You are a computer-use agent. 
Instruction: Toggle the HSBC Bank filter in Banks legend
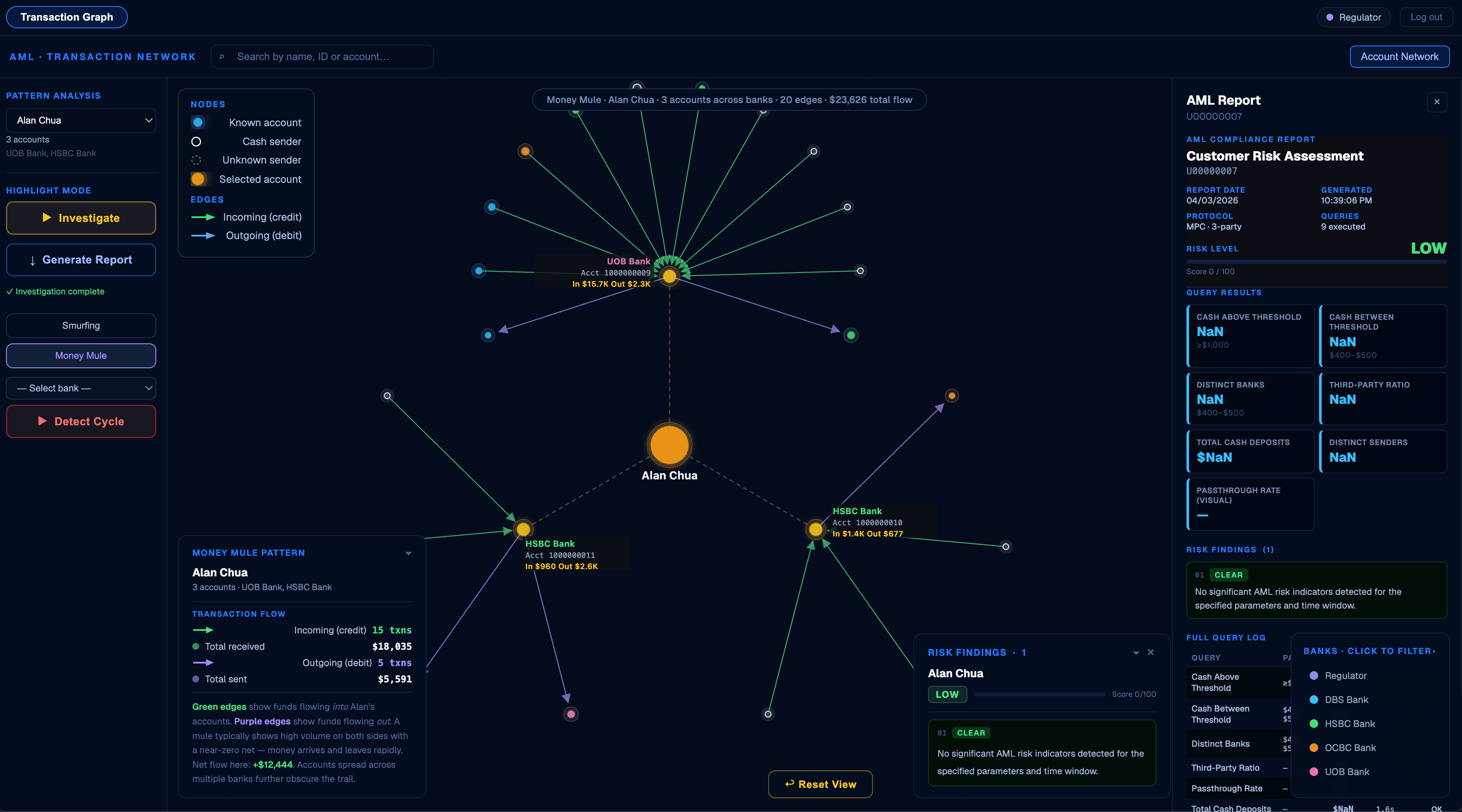[x=1342, y=724]
